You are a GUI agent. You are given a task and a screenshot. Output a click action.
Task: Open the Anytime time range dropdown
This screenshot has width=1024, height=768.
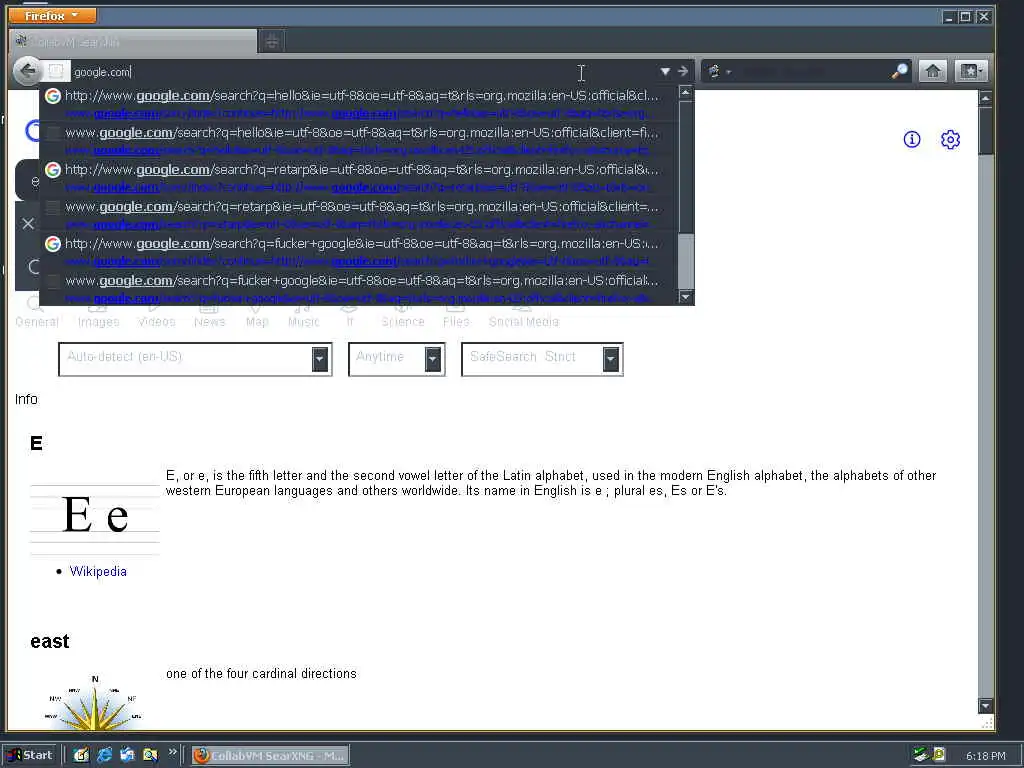tap(396, 359)
